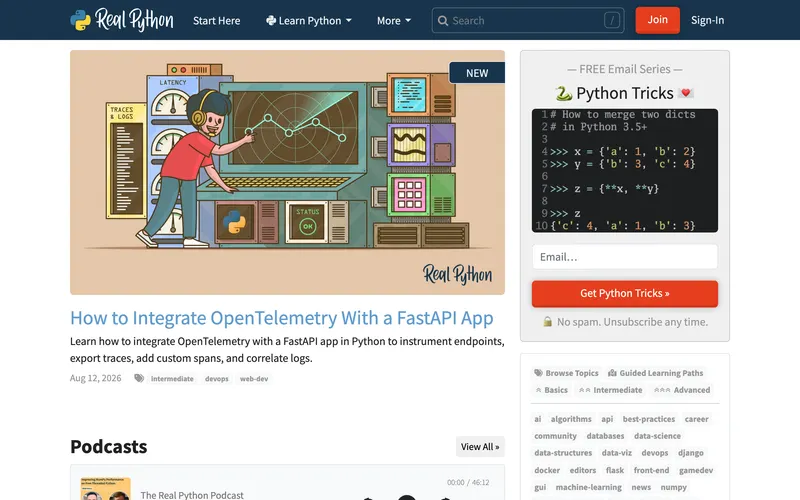Click the slash shortcut badge in search
The height and width of the screenshot is (500, 800).
coord(612,20)
